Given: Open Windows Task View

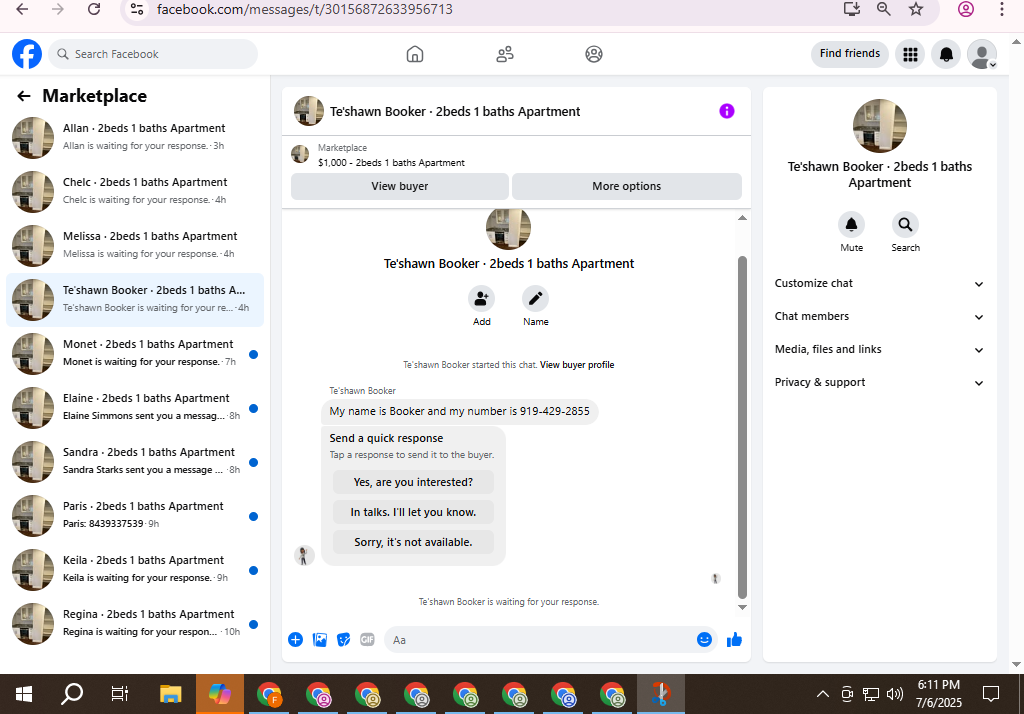Looking at the screenshot, I should click(x=120, y=694).
